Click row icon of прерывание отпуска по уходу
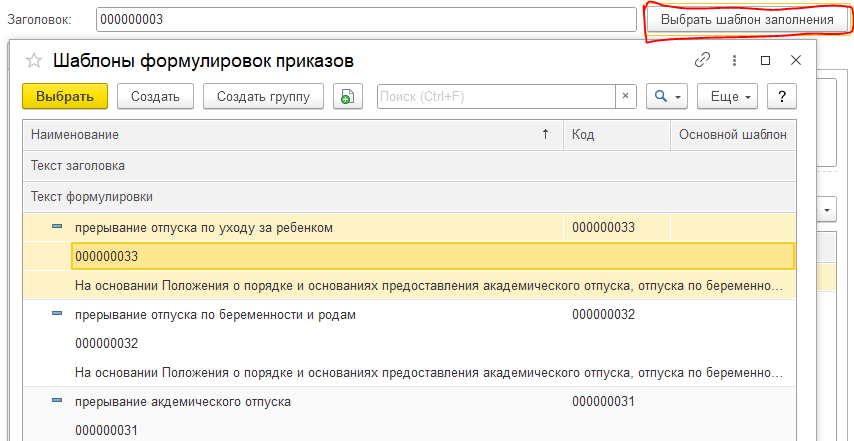The width and height of the screenshot is (854, 441). (x=57, y=226)
